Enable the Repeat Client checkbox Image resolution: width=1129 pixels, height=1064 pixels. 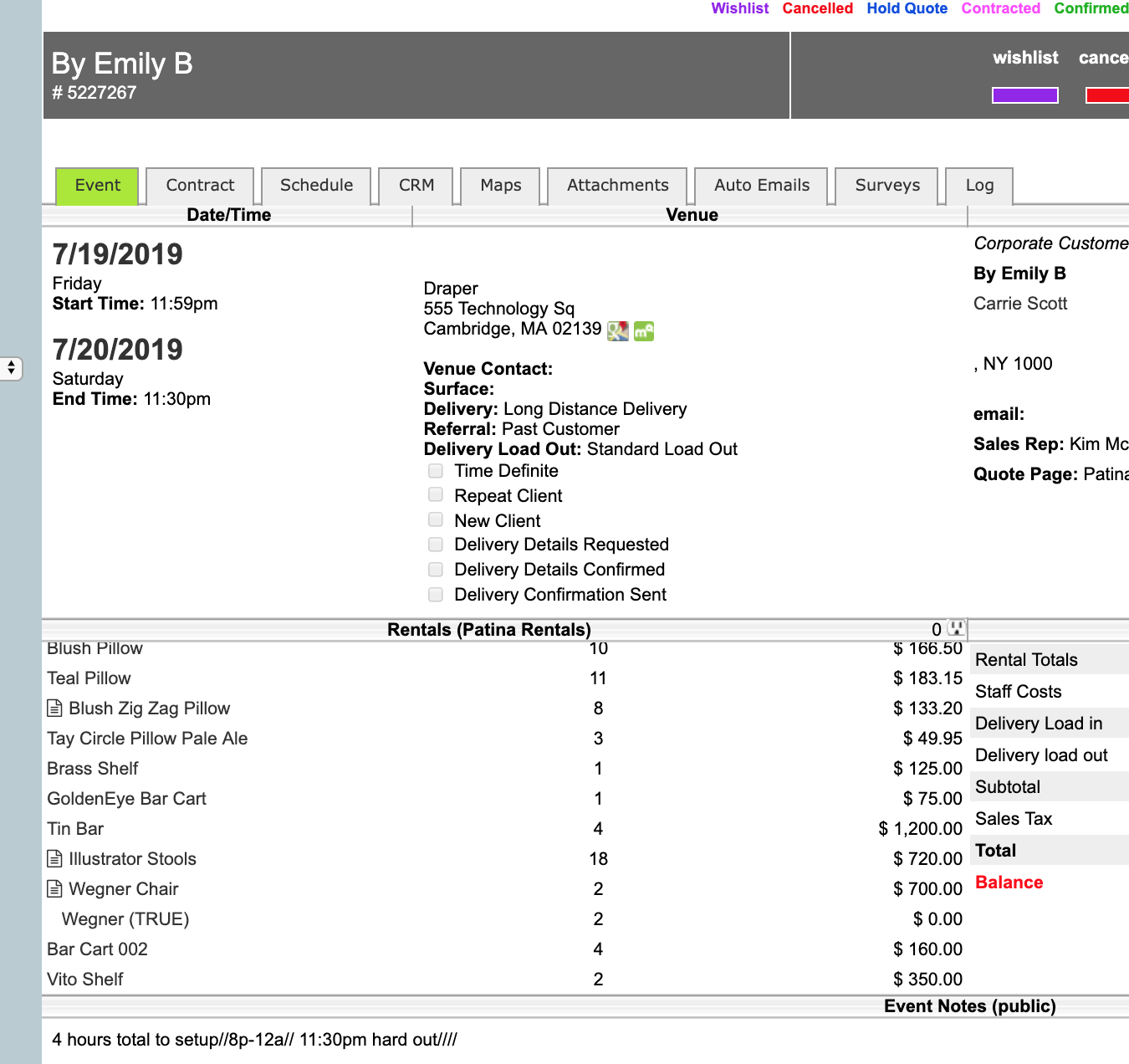point(436,495)
